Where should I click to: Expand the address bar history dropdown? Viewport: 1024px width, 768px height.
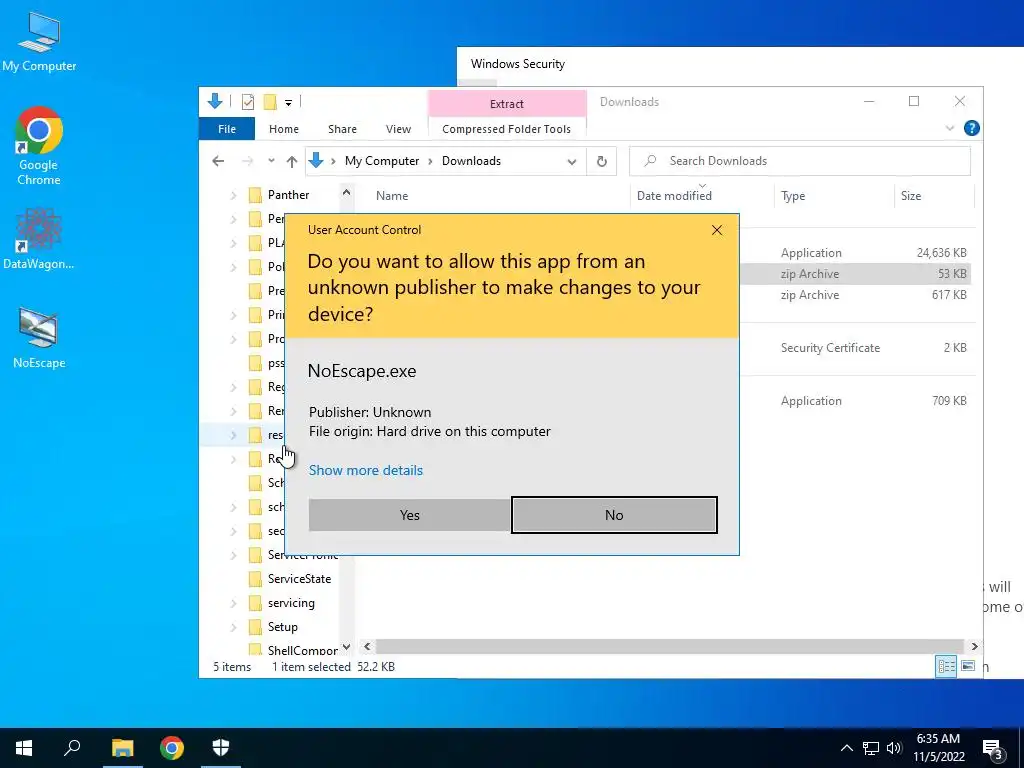571,161
